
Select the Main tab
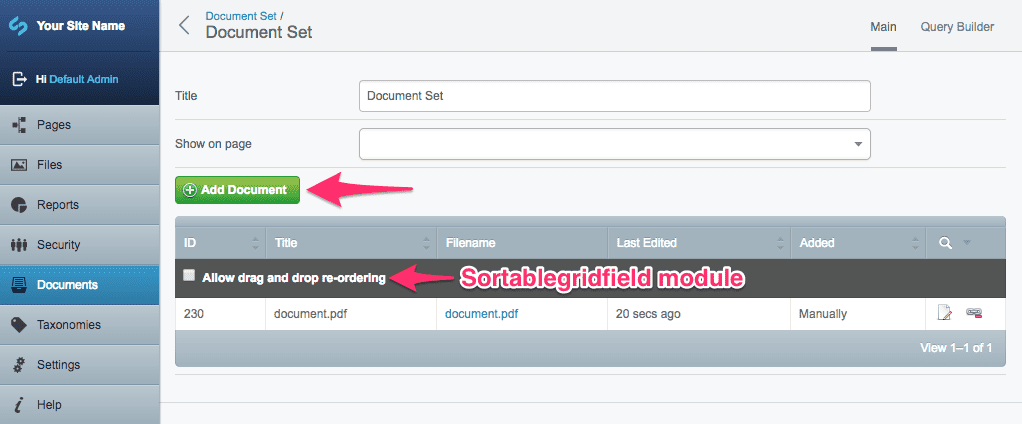coord(883,27)
